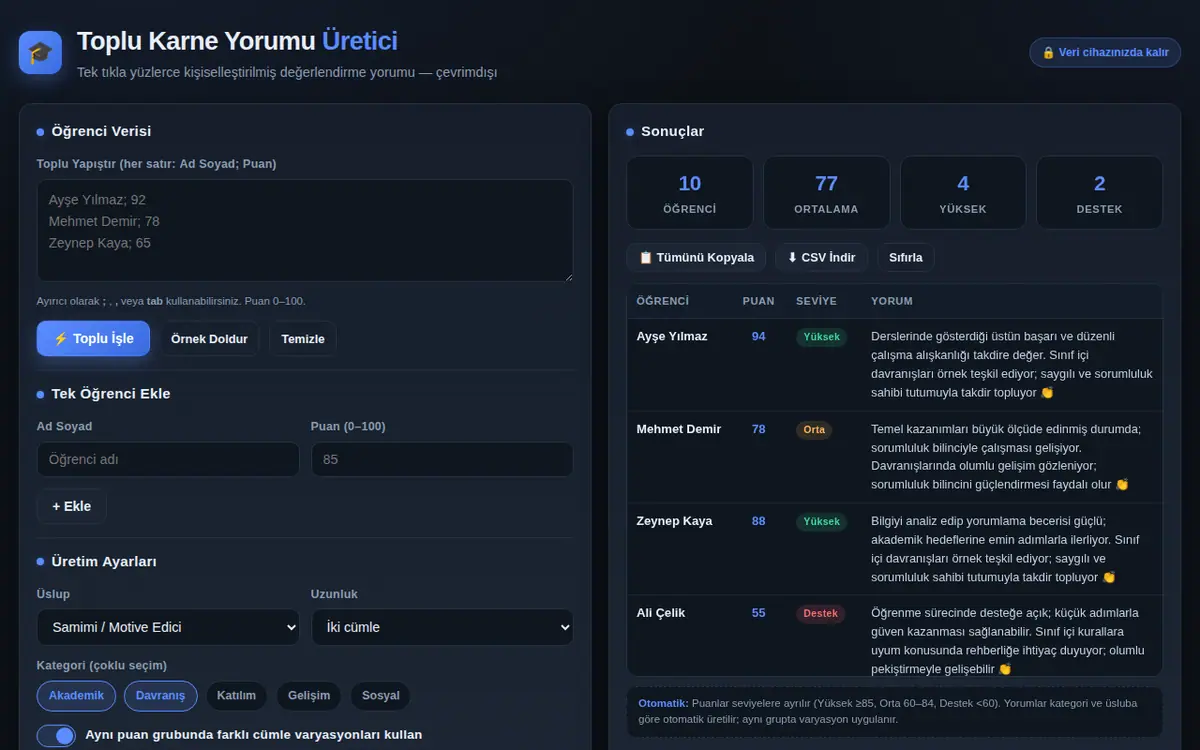Select the Gelişim category chip
The width and height of the screenshot is (1200, 750).
click(309, 695)
